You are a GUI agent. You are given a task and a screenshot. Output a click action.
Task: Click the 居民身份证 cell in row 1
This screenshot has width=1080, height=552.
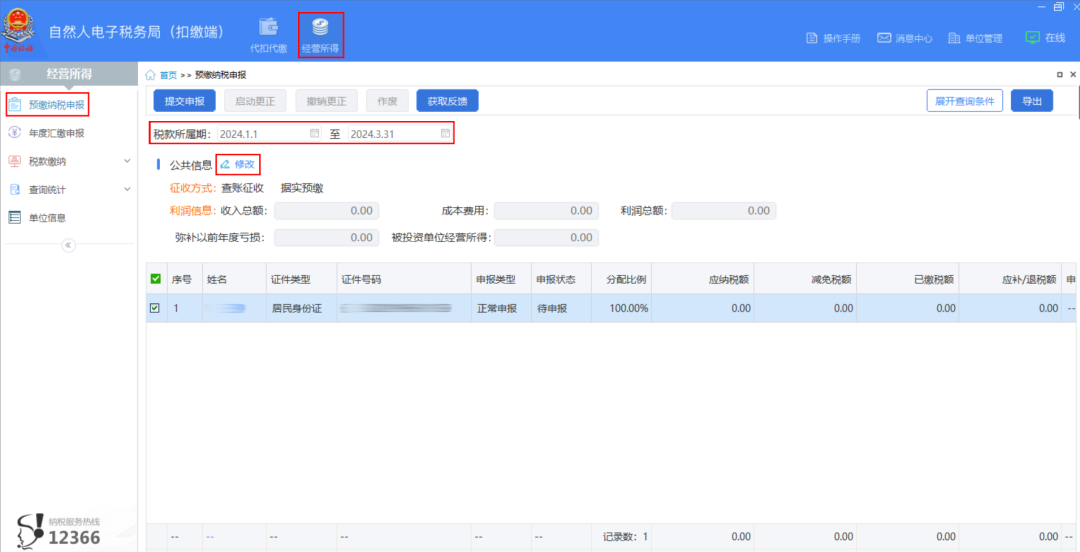[x=301, y=309]
